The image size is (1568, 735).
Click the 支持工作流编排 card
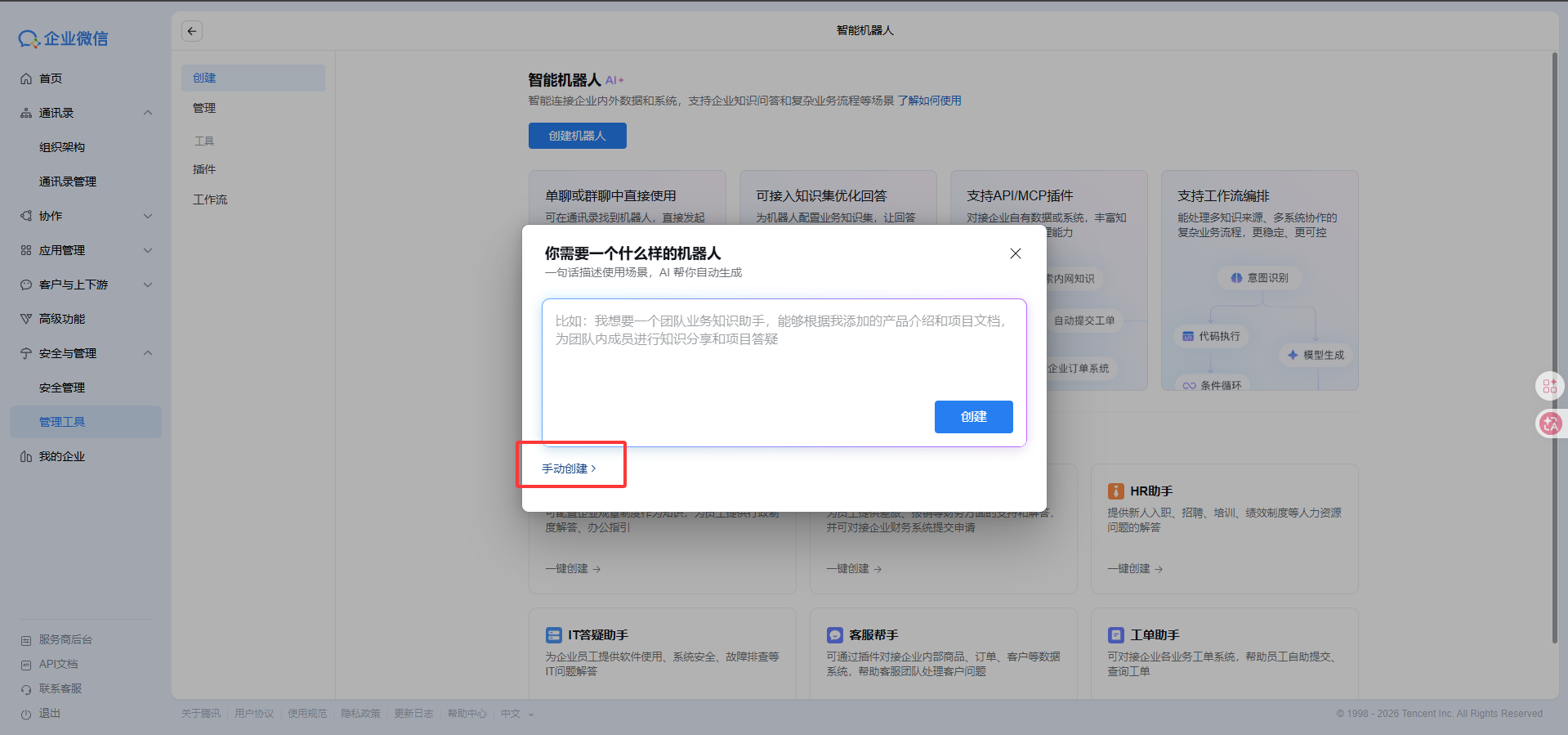1259,280
